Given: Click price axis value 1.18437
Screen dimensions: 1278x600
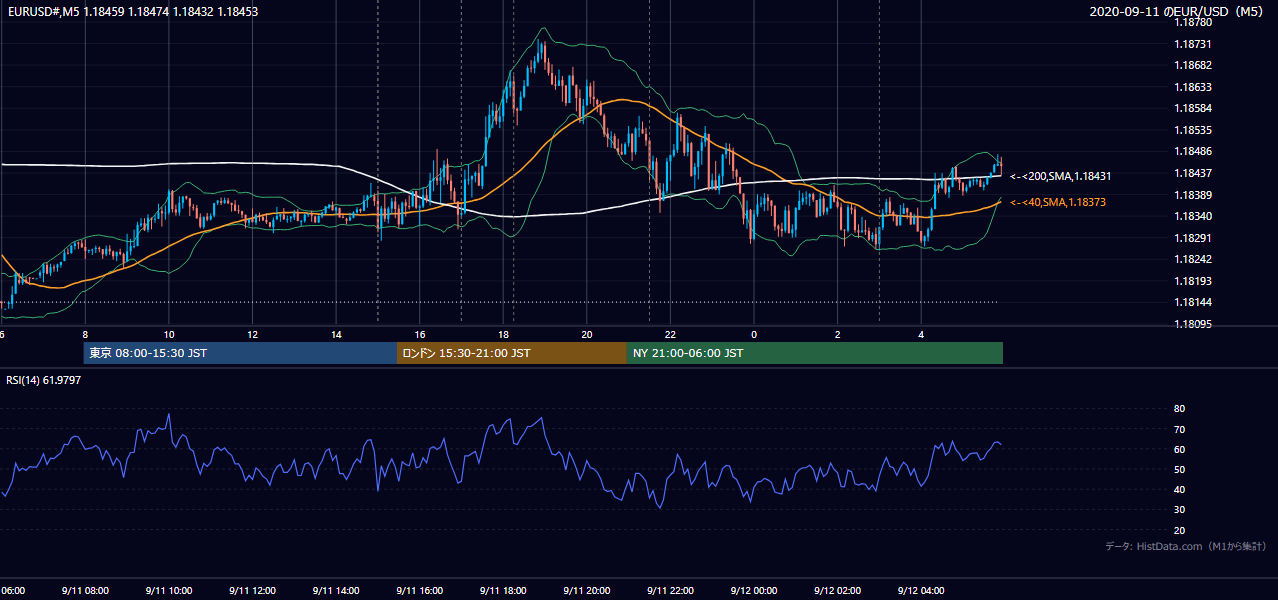Looking at the screenshot, I should coord(1192,173).
